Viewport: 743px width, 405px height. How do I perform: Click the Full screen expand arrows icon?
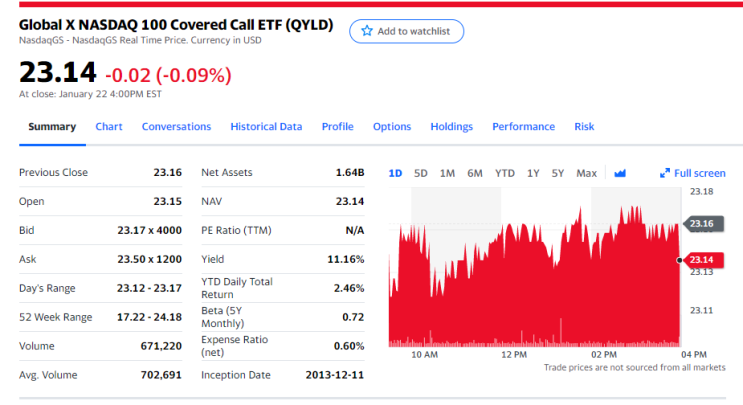click(665, 173)
